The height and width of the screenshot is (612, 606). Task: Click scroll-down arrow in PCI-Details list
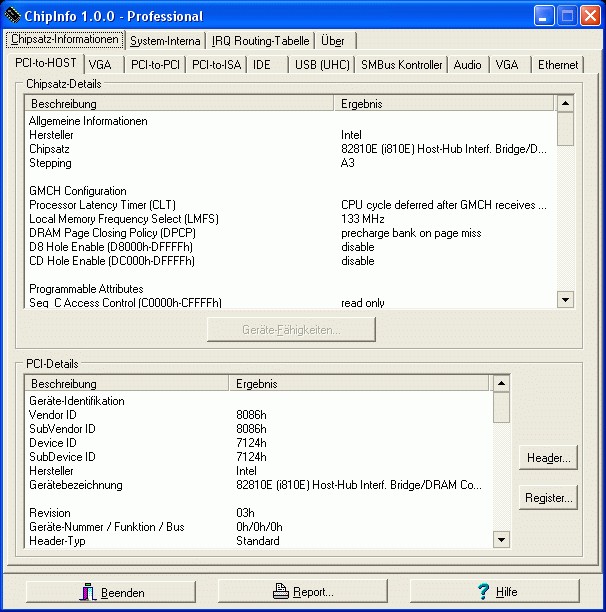point(501,540)
